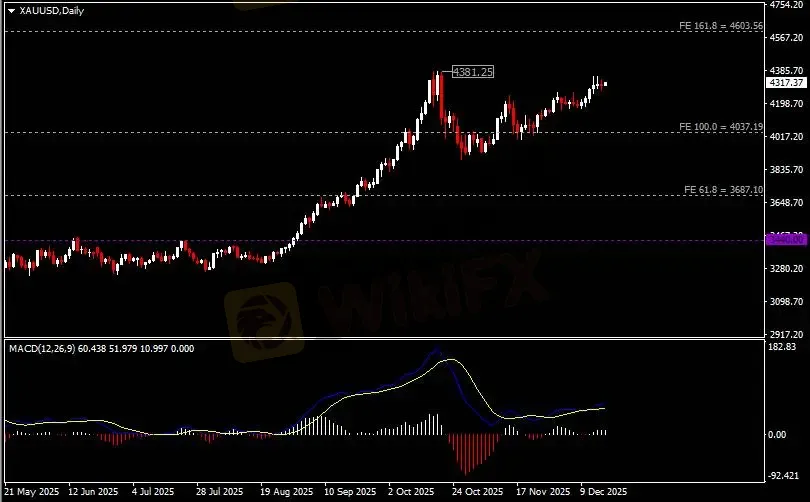810x502 pixels.
Task: Click the 3648.70 price axis value
Action: click(787, 202)
